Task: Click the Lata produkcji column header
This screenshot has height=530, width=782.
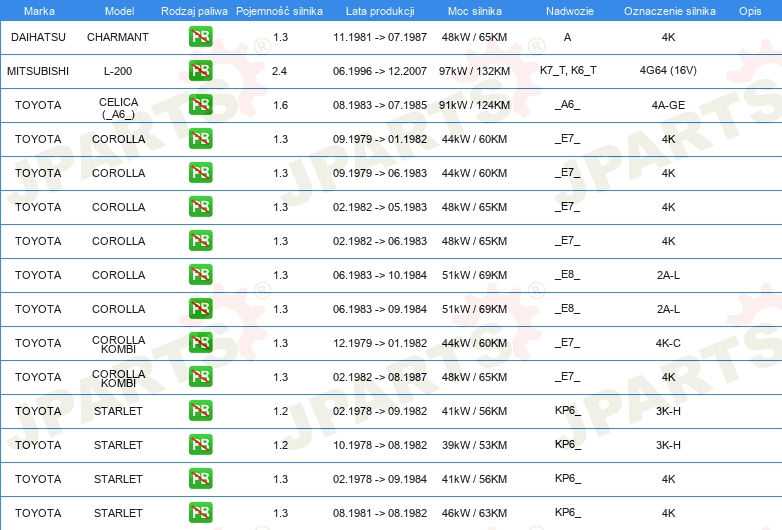Action: (380, 11)
